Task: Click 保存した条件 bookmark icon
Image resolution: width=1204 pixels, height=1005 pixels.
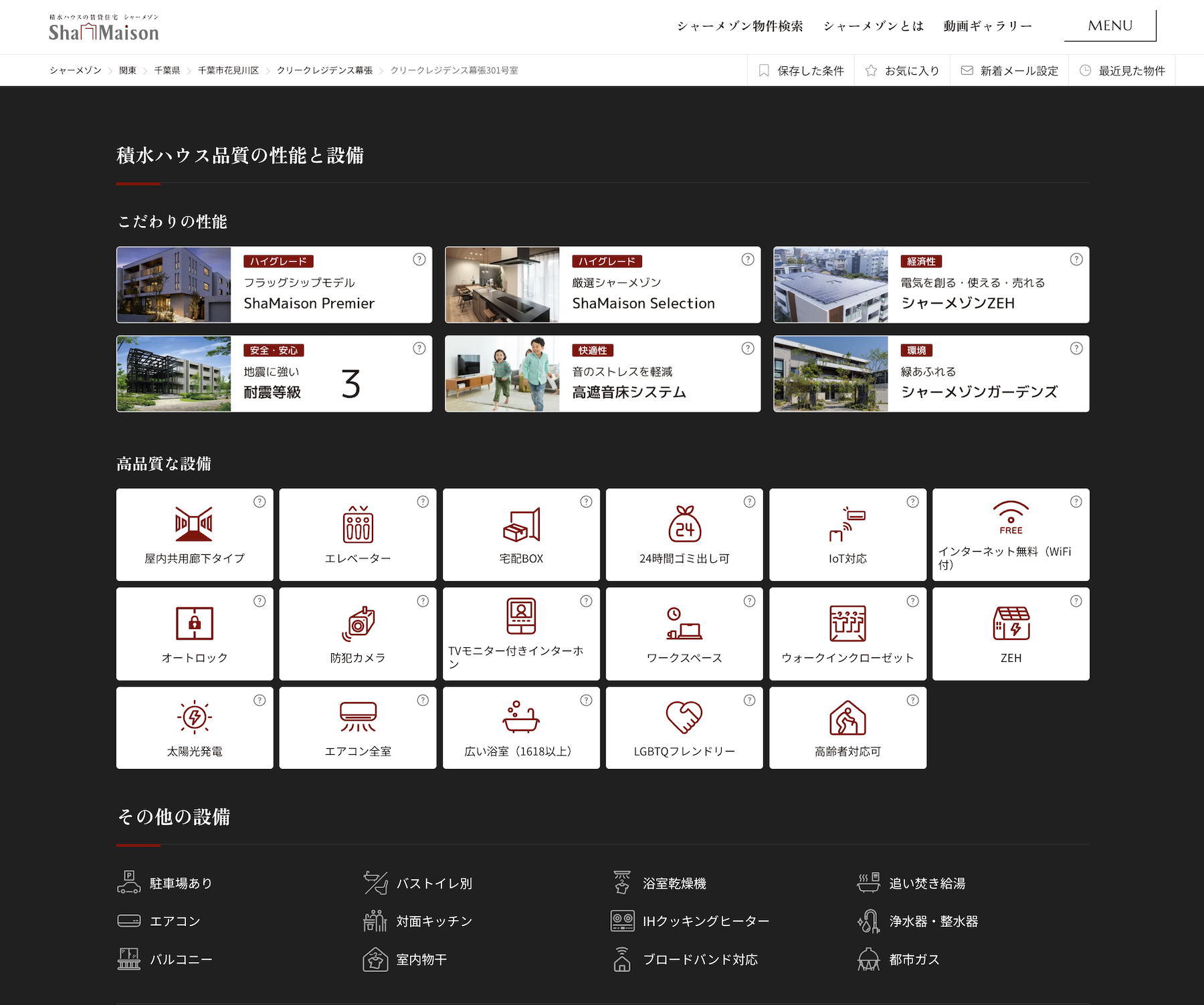Action: point(764,70)
